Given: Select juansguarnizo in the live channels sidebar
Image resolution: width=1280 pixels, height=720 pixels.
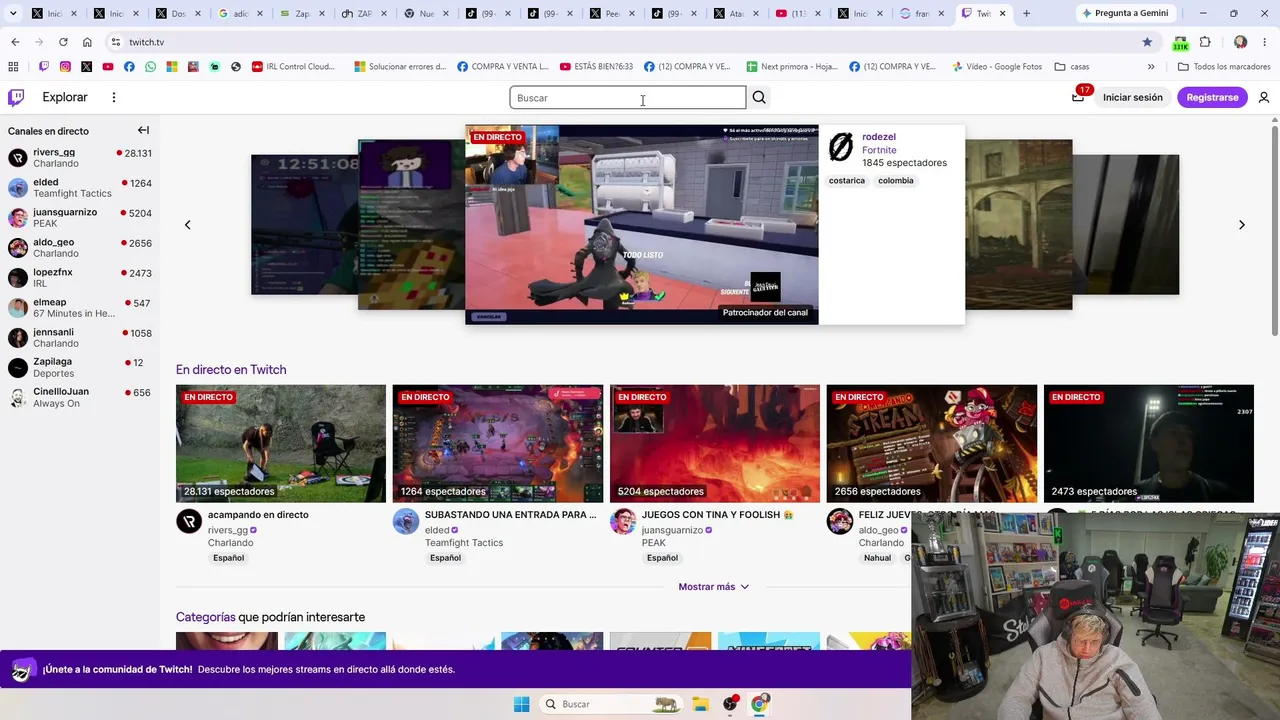Looking at the screenshot, I should [x=80, y=218].
